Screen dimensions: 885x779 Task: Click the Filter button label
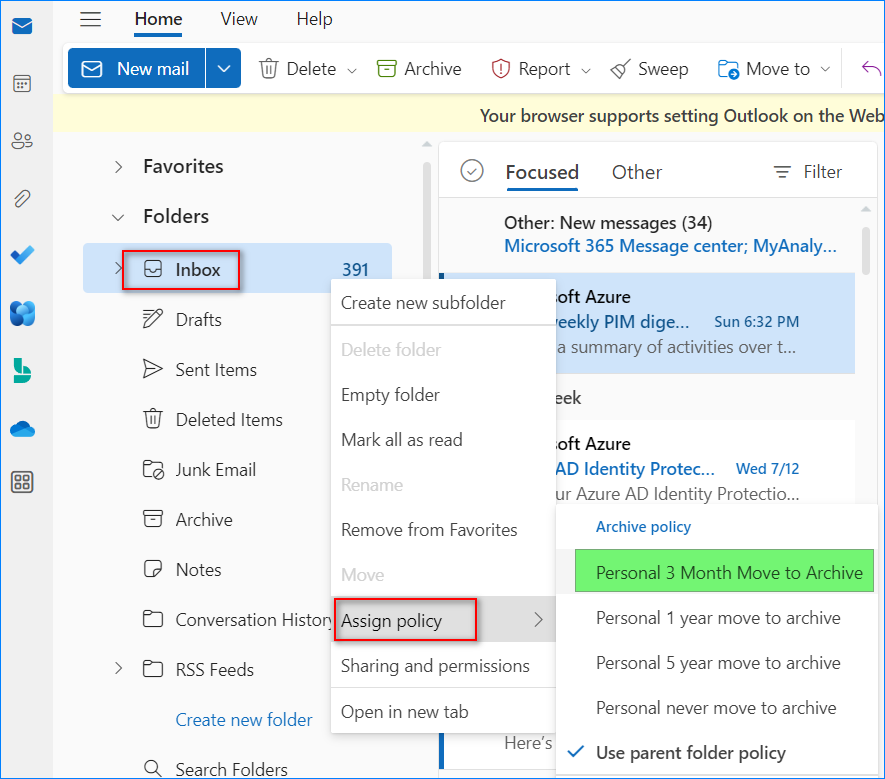click(x=822, y=172)
